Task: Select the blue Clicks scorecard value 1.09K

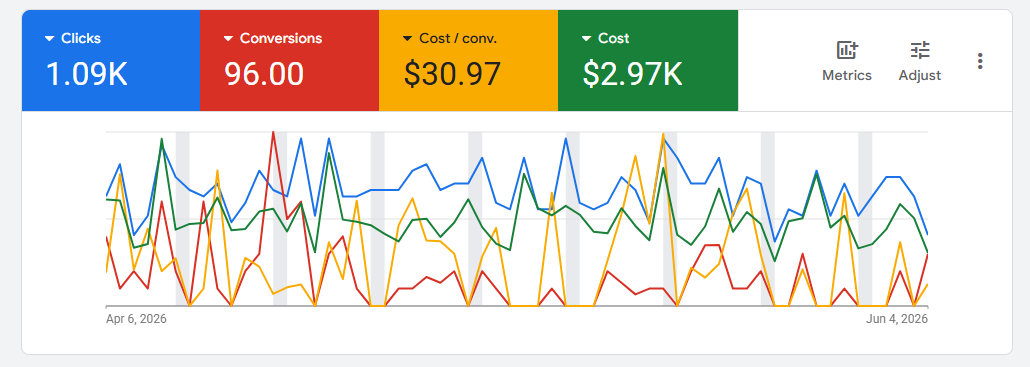Action: click(x=86, y=74)
